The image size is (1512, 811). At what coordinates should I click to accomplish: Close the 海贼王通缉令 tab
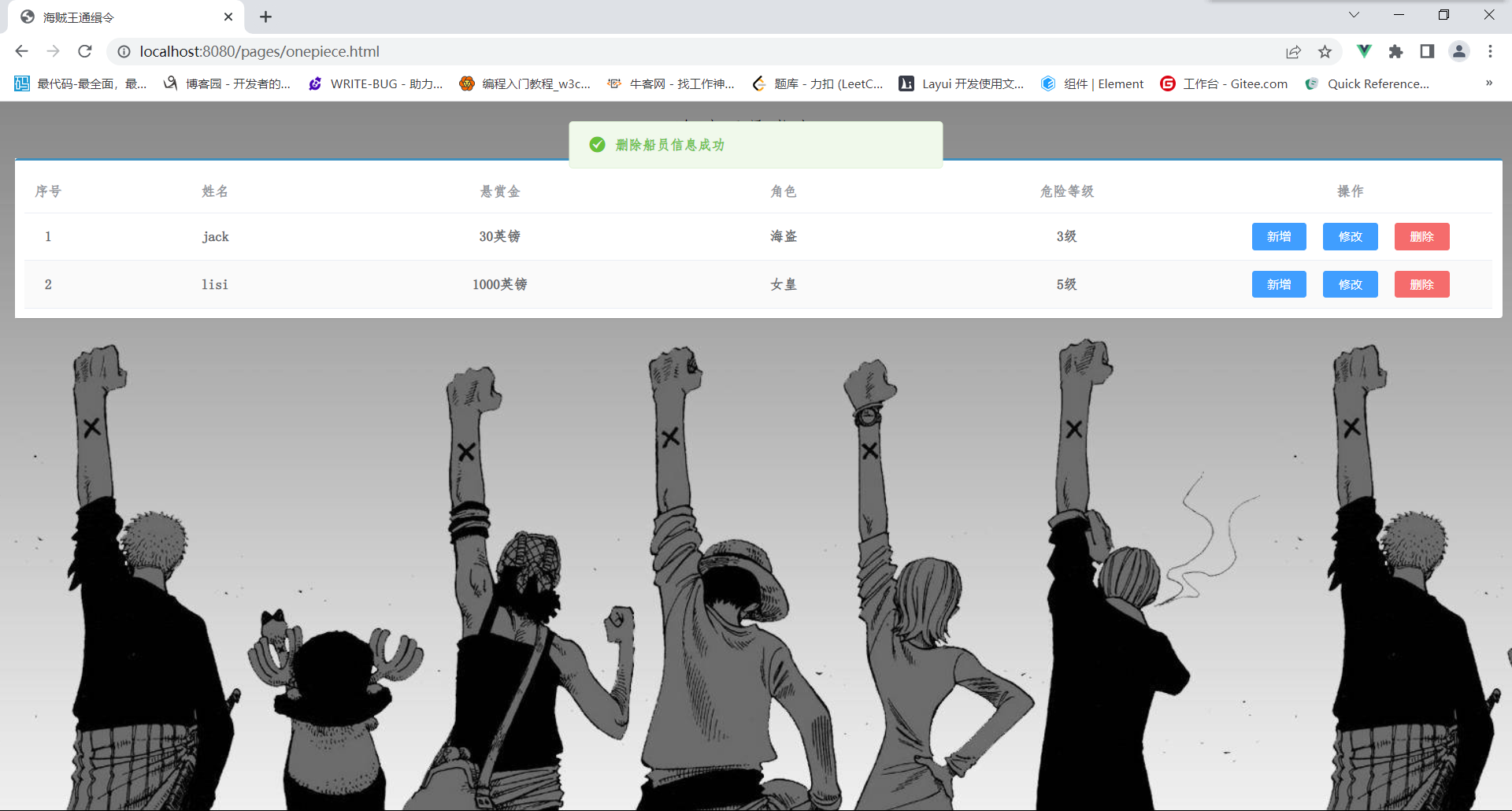point(228,17)
